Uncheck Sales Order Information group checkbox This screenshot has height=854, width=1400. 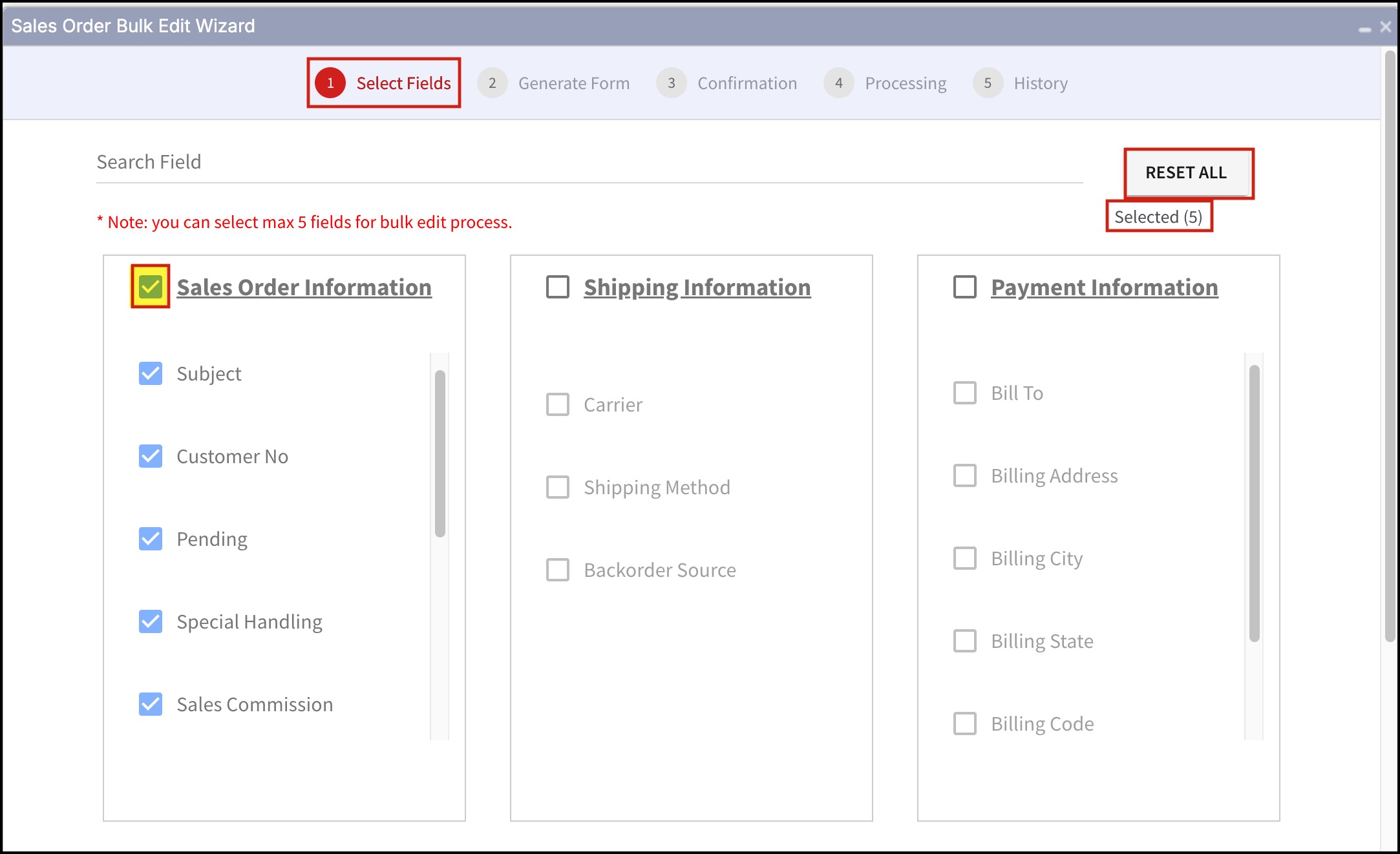pyautogui.click(x=151, y=286)
